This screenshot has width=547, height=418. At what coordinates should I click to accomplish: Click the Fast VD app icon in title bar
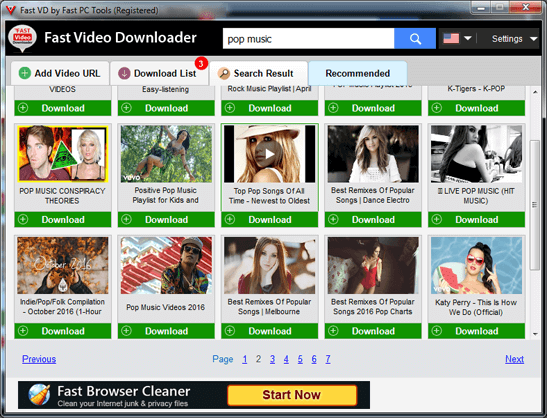click(11, 10)
